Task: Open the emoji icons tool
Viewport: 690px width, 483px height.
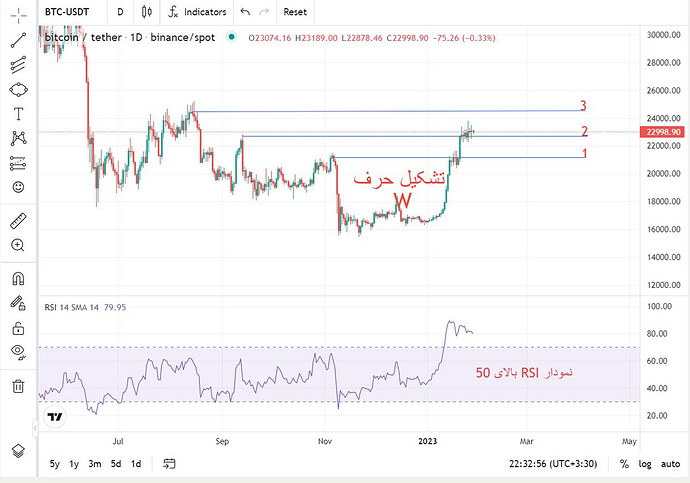Action: 18,187
